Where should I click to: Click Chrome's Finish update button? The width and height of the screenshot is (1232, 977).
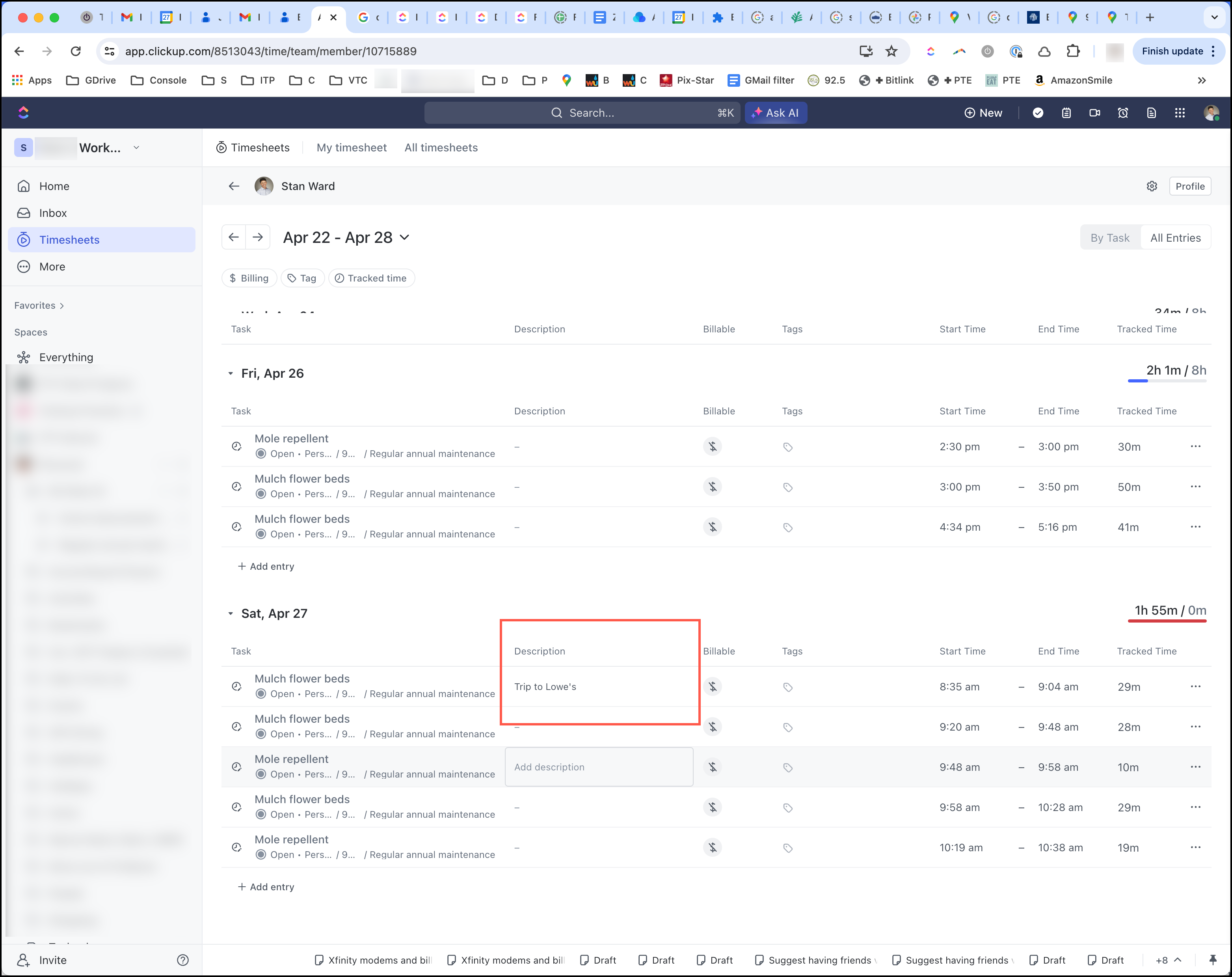click(x=1178, y=51)
